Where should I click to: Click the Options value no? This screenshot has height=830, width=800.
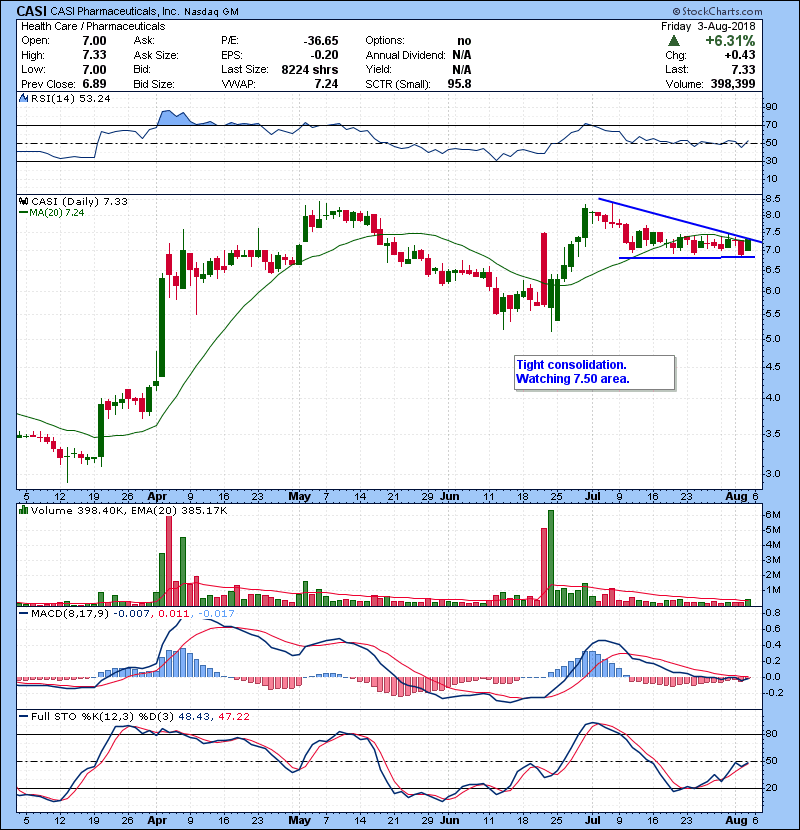coord(464,41)
